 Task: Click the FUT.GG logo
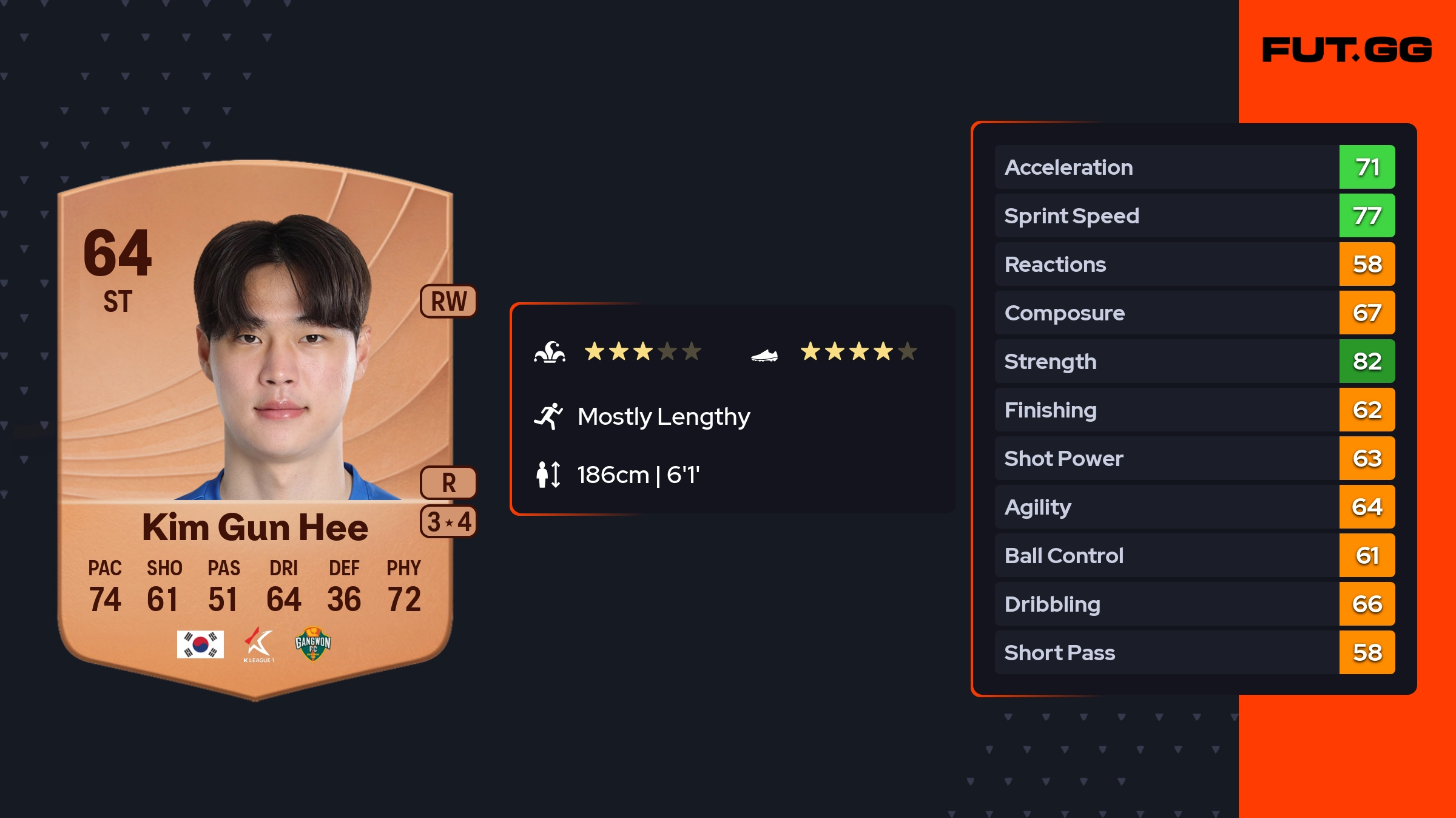[1347, 50]
